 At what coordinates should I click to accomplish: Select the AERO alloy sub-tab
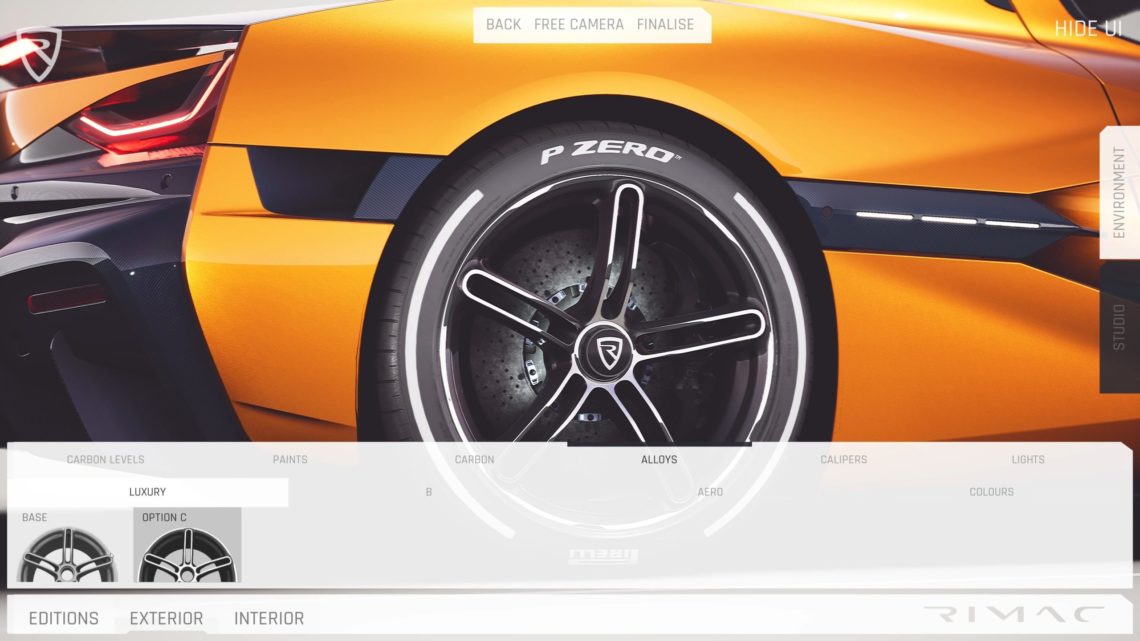[x=710, y=492]
